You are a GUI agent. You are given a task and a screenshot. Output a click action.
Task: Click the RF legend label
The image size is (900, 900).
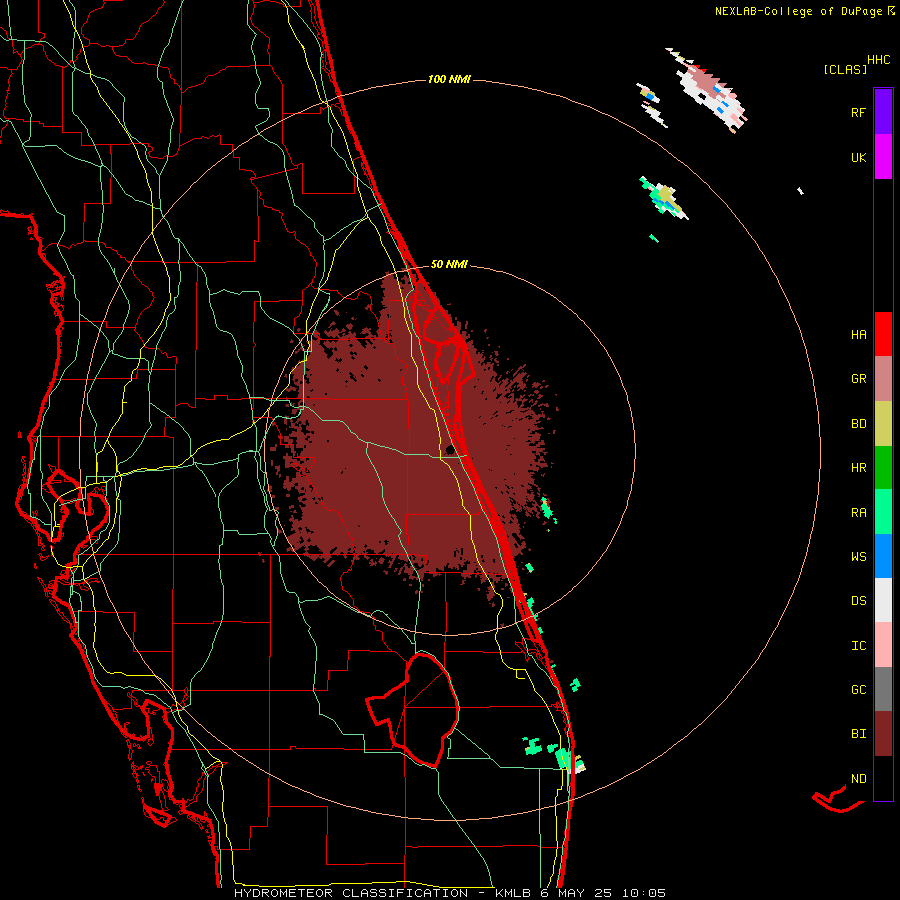[858, 112]
